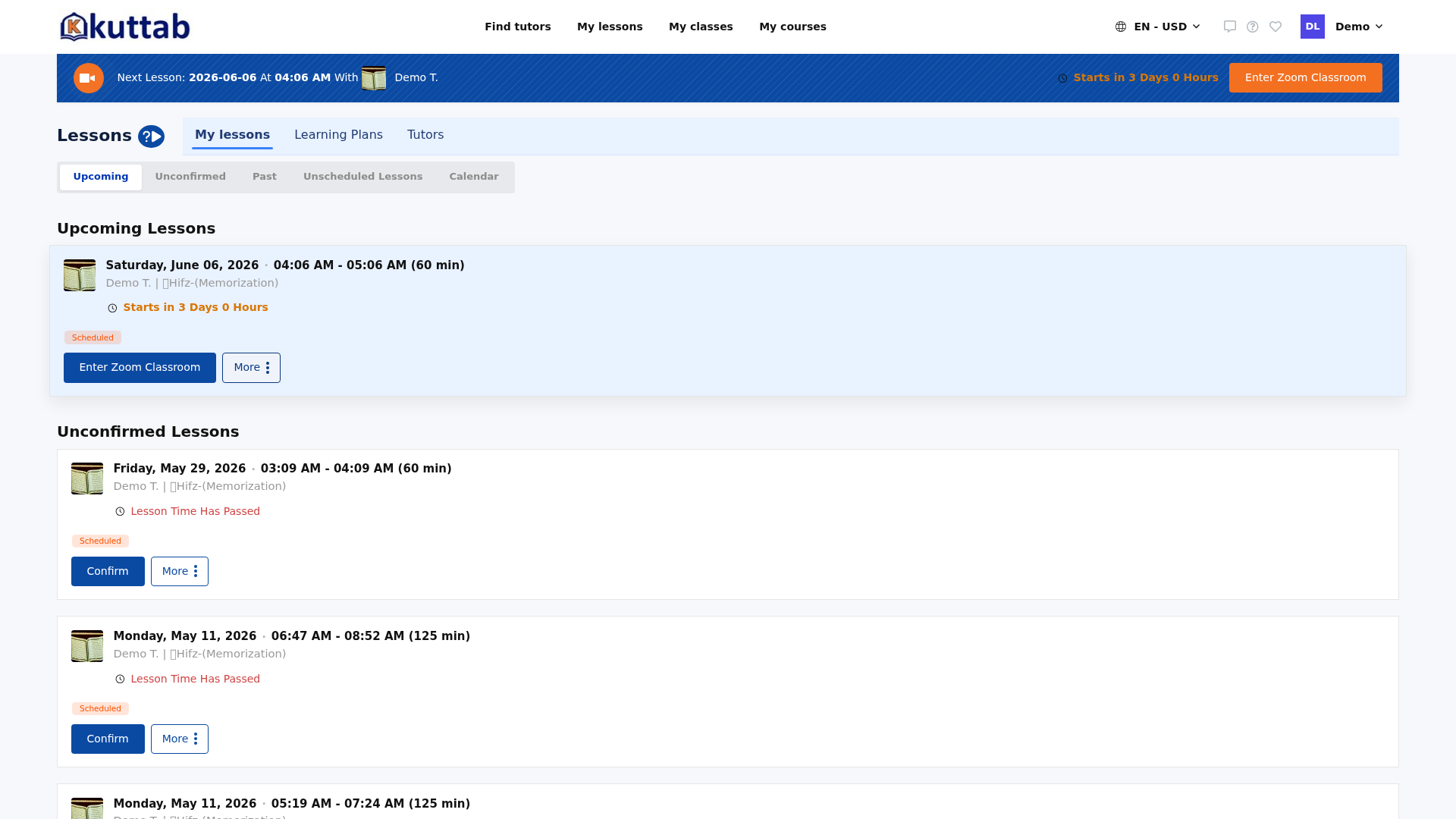Click 'Monday, May 11, 2026 05:19 AM' lesson heading
Image resolution: width=1456 pixels, height=819 pixels.
[292, 804]
